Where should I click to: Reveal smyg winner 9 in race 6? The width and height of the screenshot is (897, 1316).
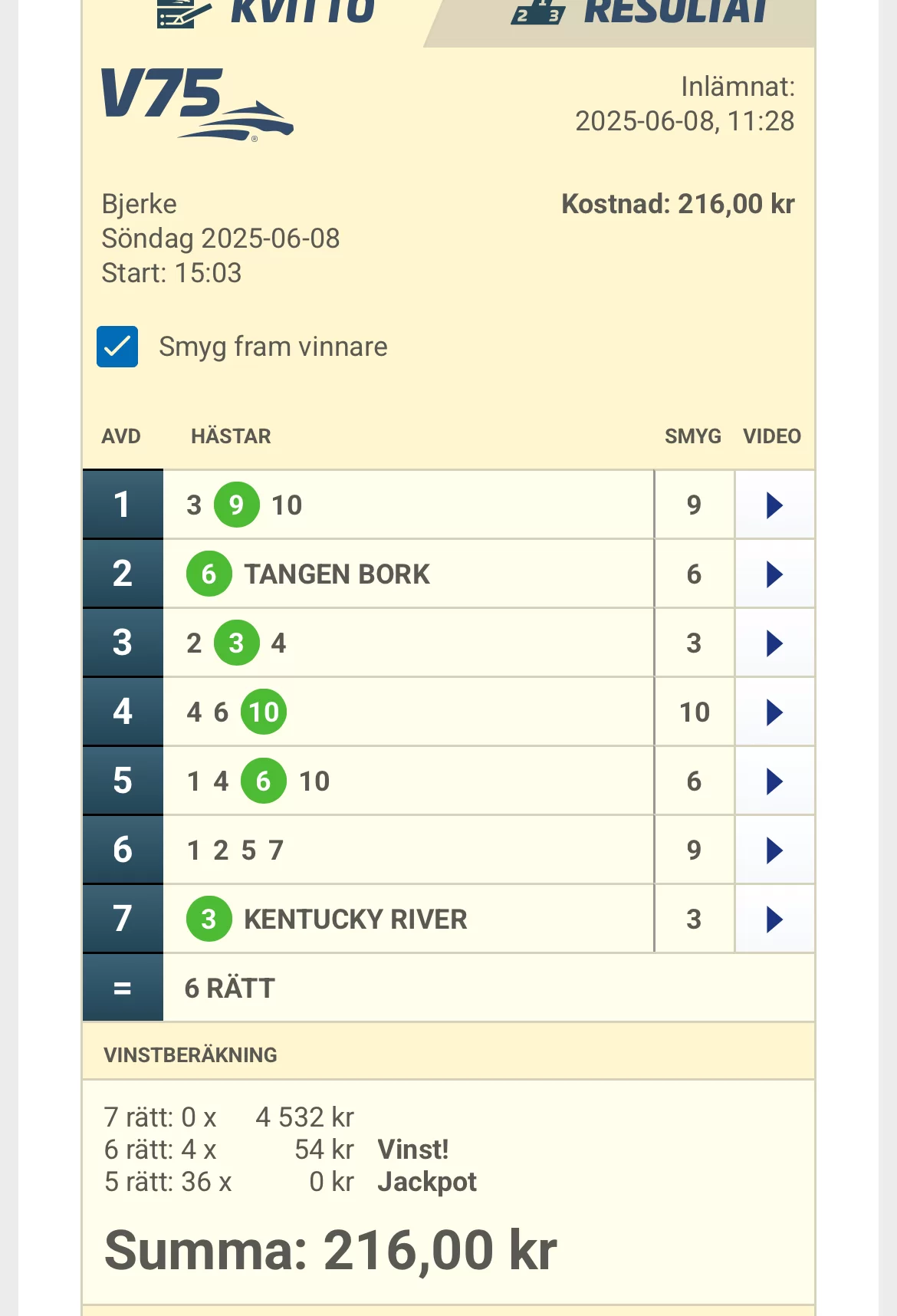(694, 850)
